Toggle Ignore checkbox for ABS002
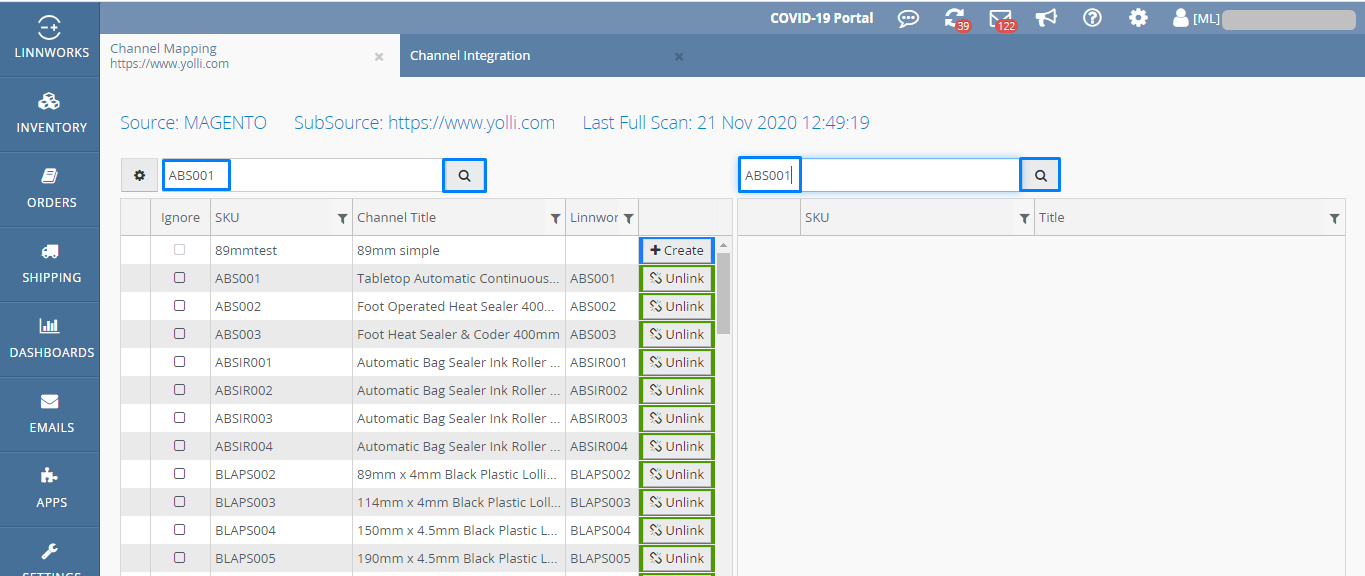1365x576 pixels. [x=180, y=306]
